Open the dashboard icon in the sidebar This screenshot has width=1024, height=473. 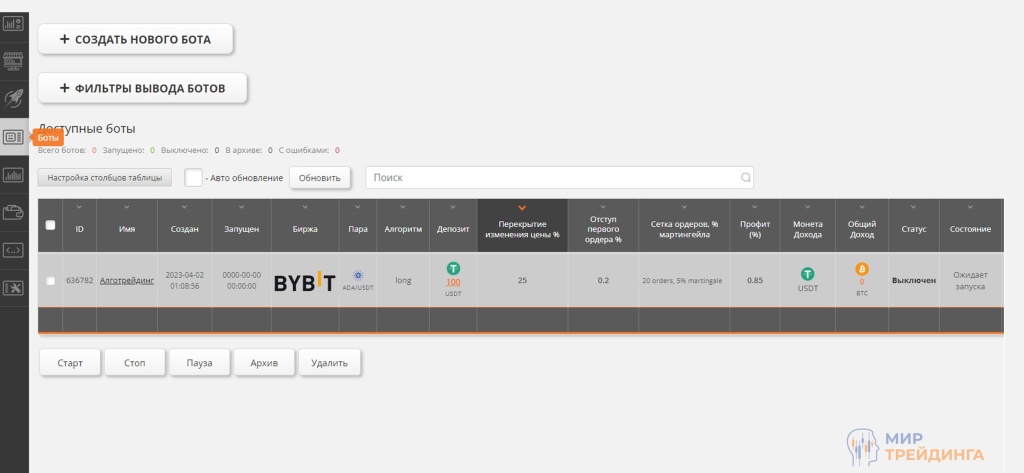(x=14, y=23)
